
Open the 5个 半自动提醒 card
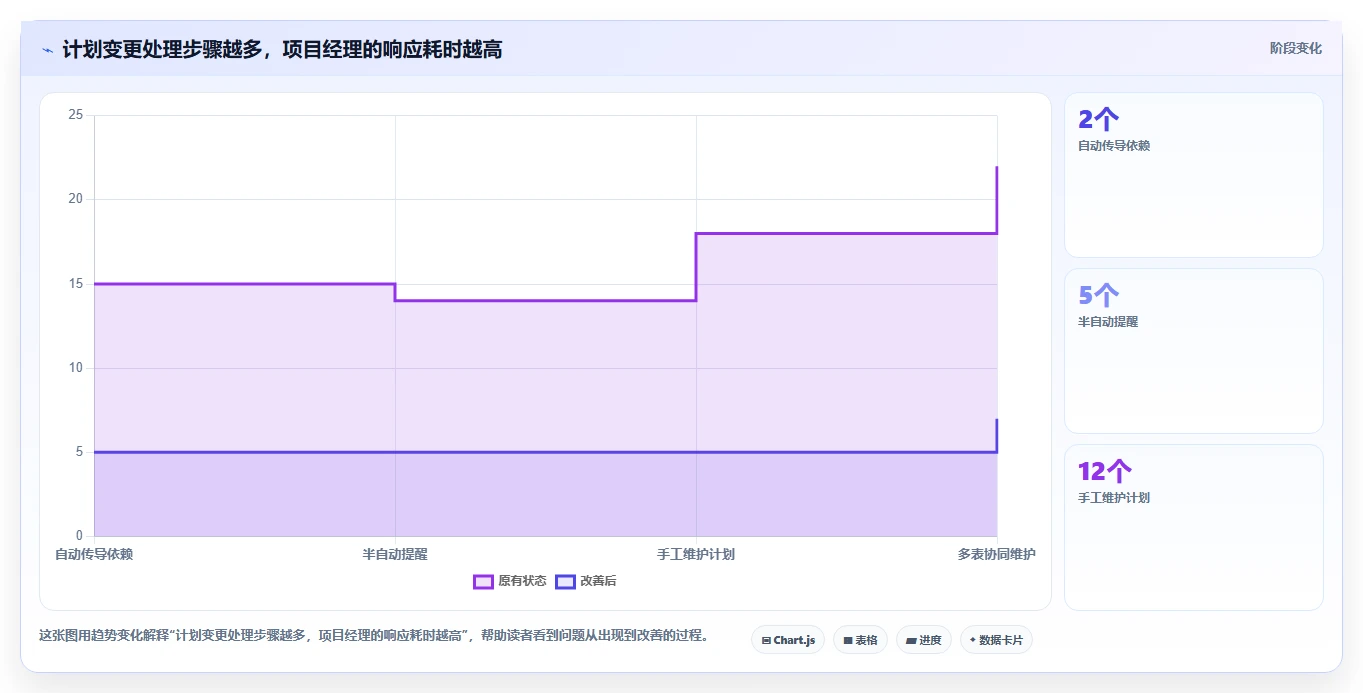point(1194,351)
